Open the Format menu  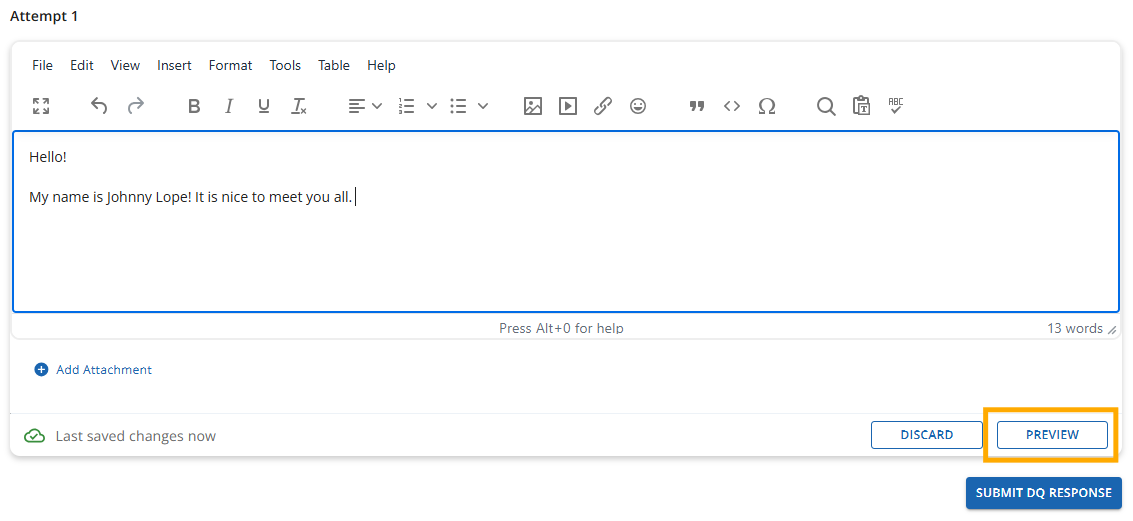tap(230, 65)
